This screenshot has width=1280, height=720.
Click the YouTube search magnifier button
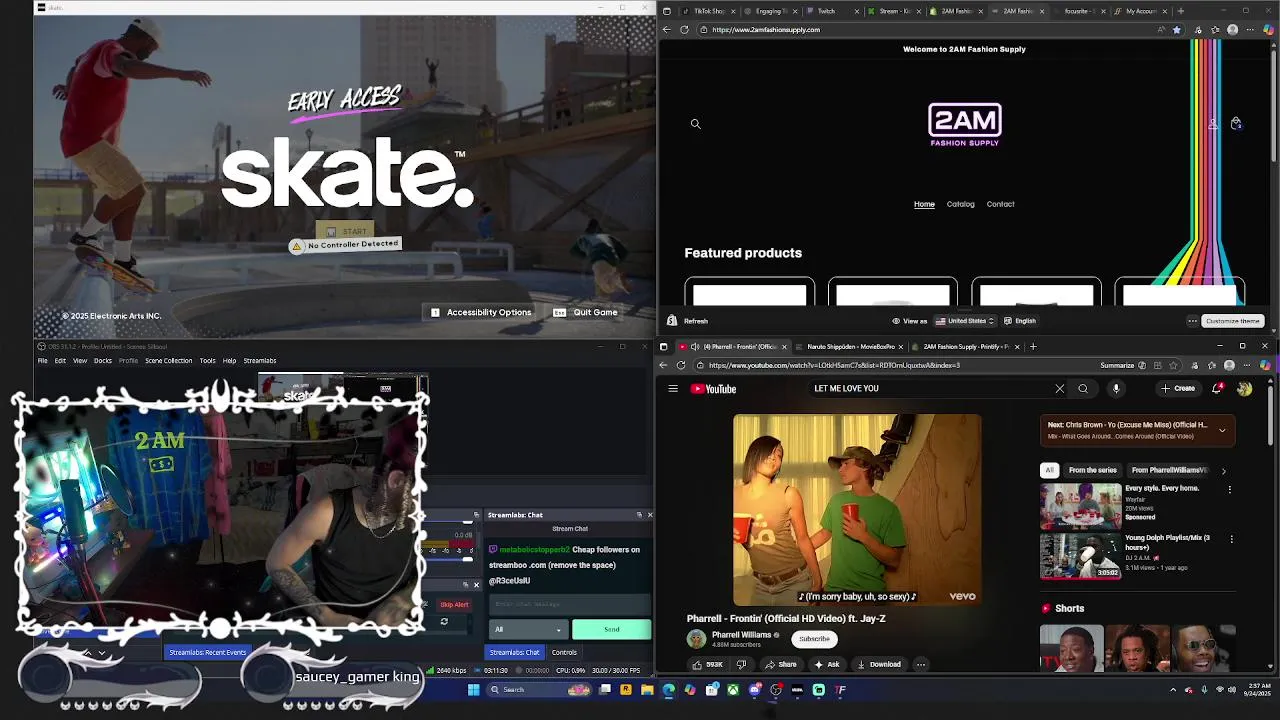pyautogui.click(x=1083, y=389)
